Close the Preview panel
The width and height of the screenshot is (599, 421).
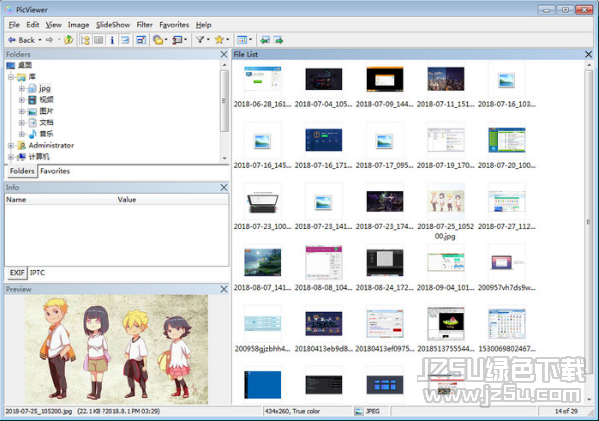[x=224, y=289]
